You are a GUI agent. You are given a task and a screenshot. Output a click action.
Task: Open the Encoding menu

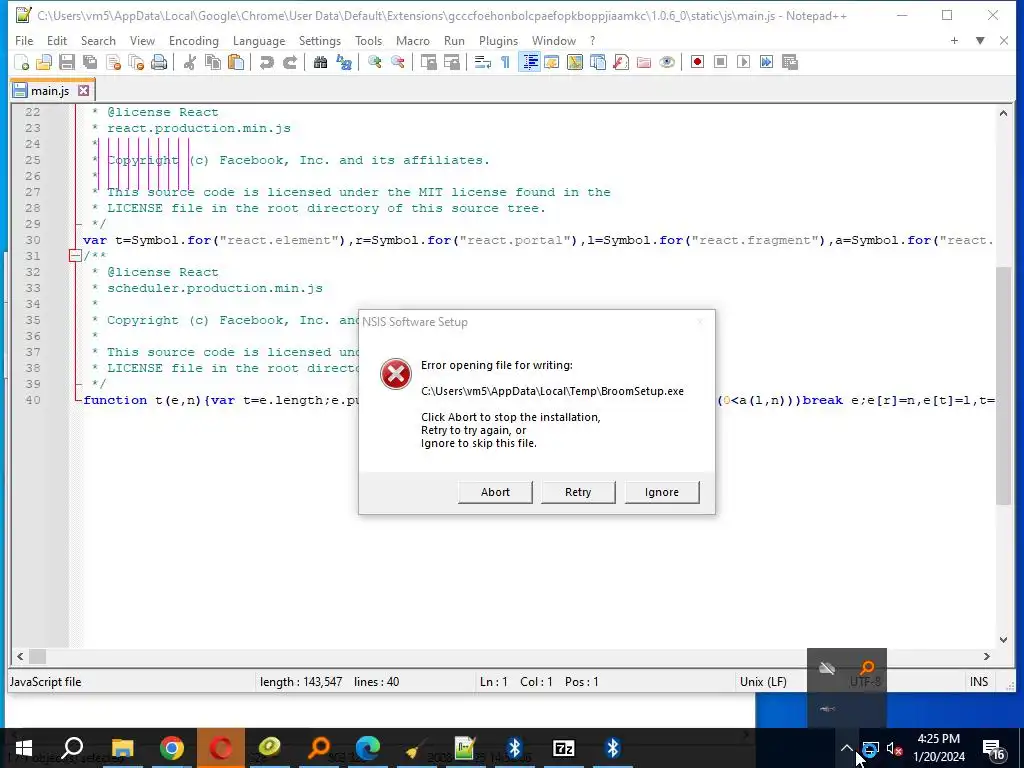[193, 40]
